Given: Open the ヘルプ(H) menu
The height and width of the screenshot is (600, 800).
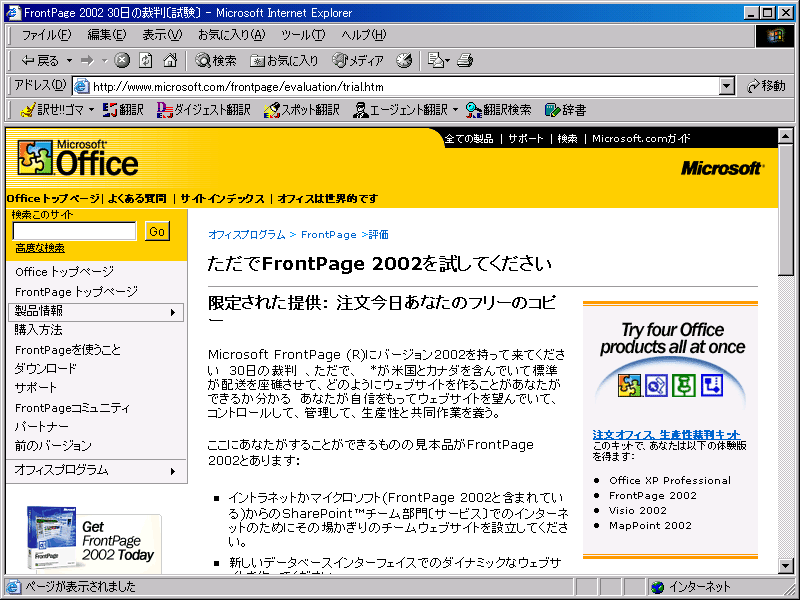Looking at the screenshot, I should [364, 35].
